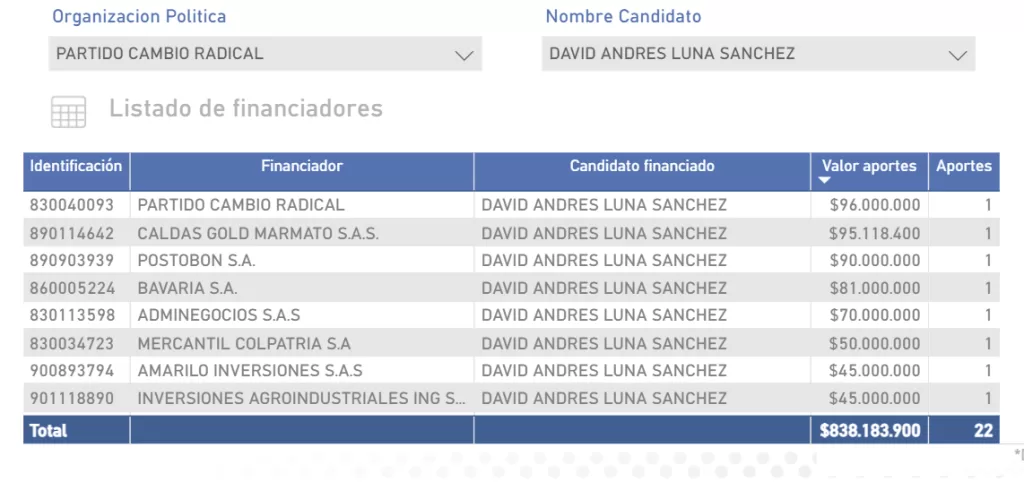Sort by the Valor aportes header

click(869, 166)
